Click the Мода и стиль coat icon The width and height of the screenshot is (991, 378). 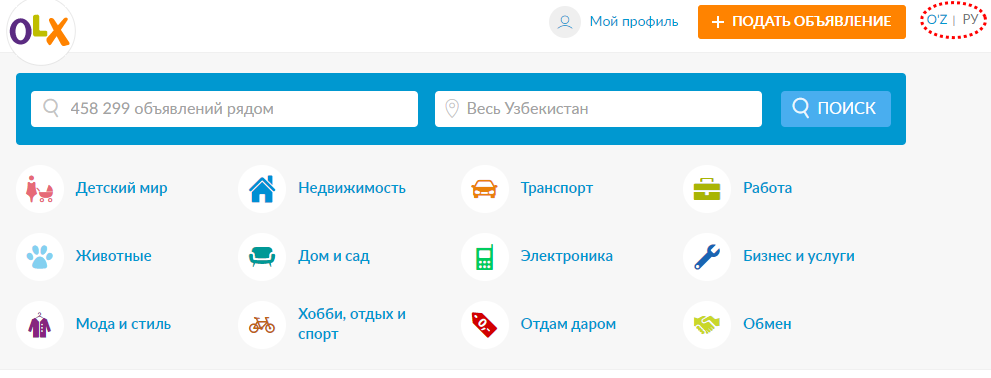40,325
